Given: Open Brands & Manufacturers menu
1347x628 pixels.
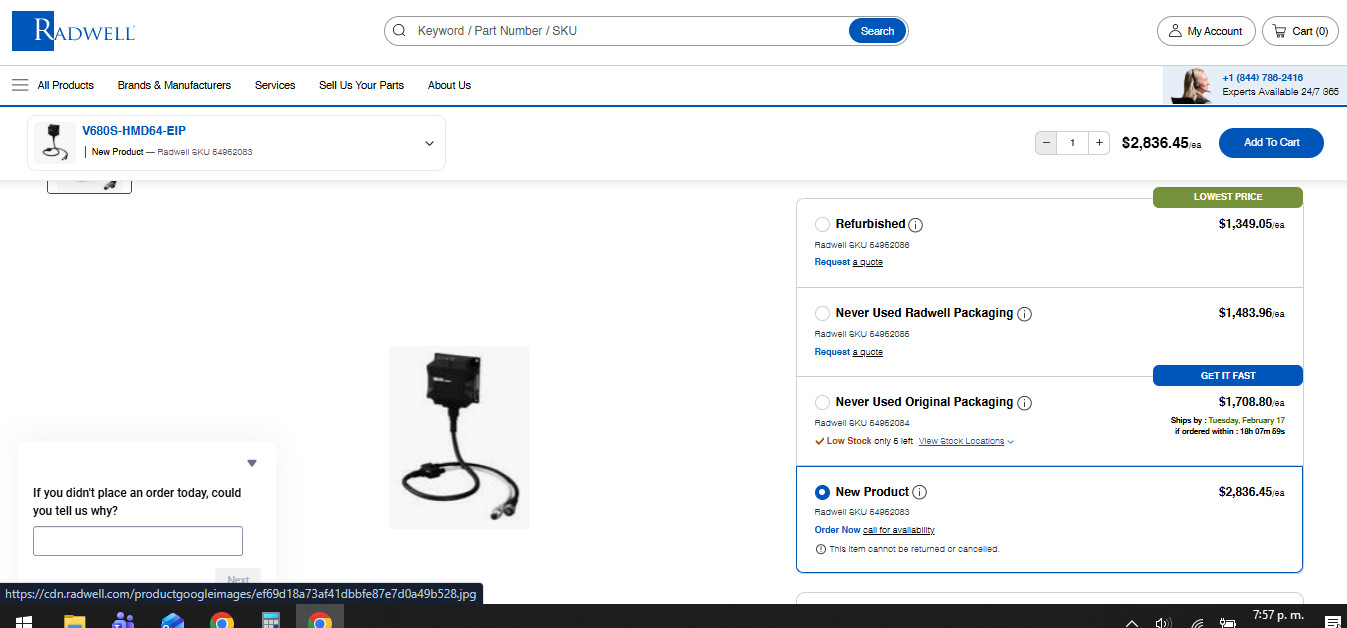Looking at the screenshot, I should point(174,85).
